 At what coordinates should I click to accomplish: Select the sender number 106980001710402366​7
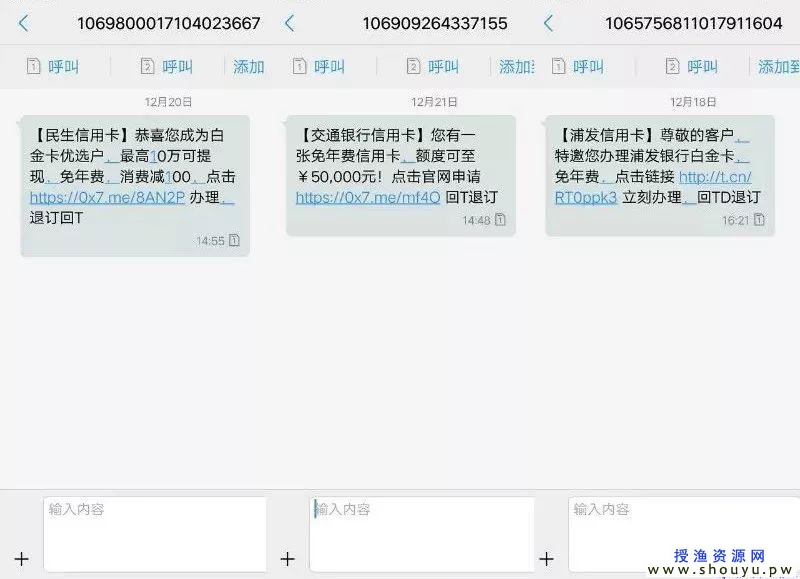(x=168, y=23)
